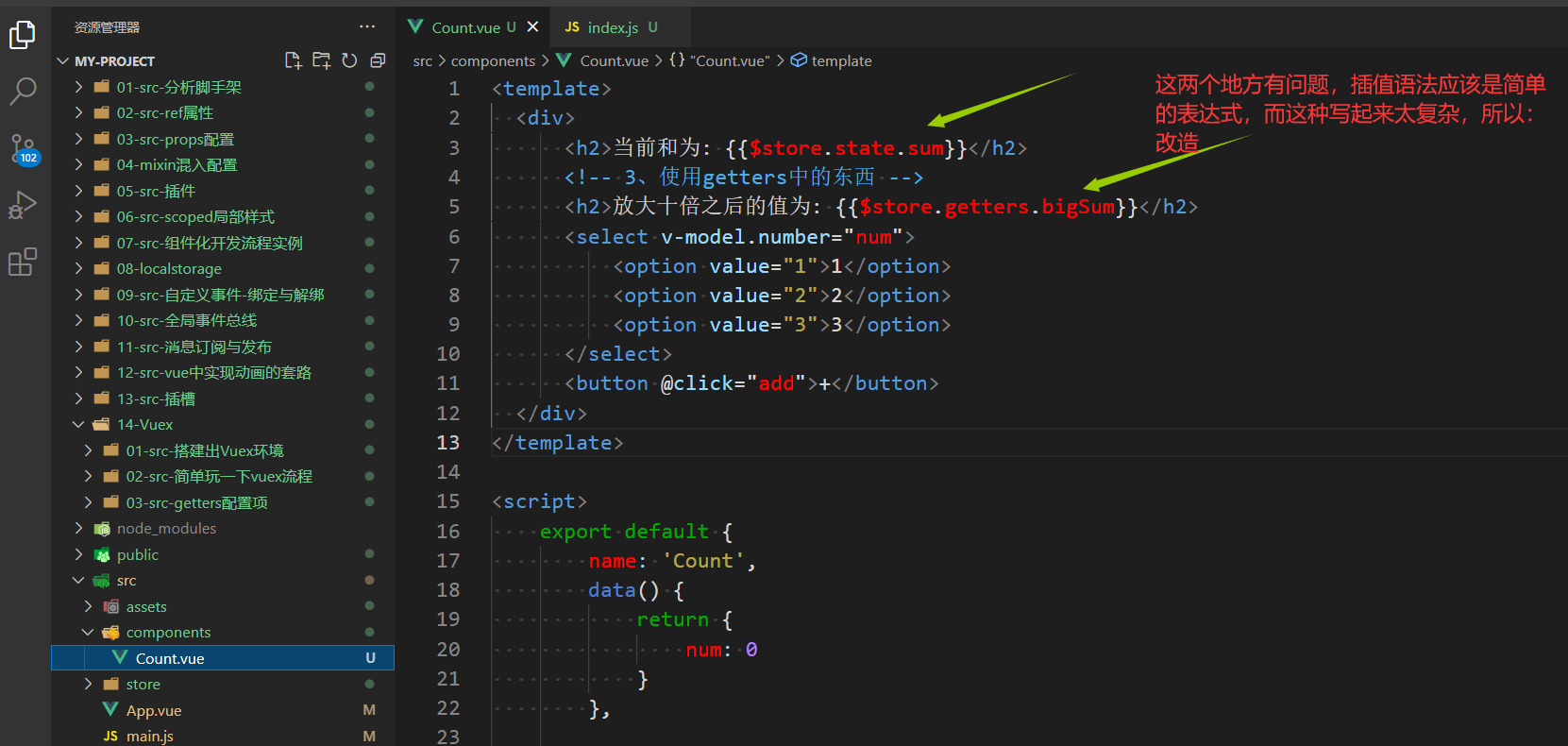Click New Folder icon in MY-PROJECT header
The image size is (1568, 746).
coord(322,60)
